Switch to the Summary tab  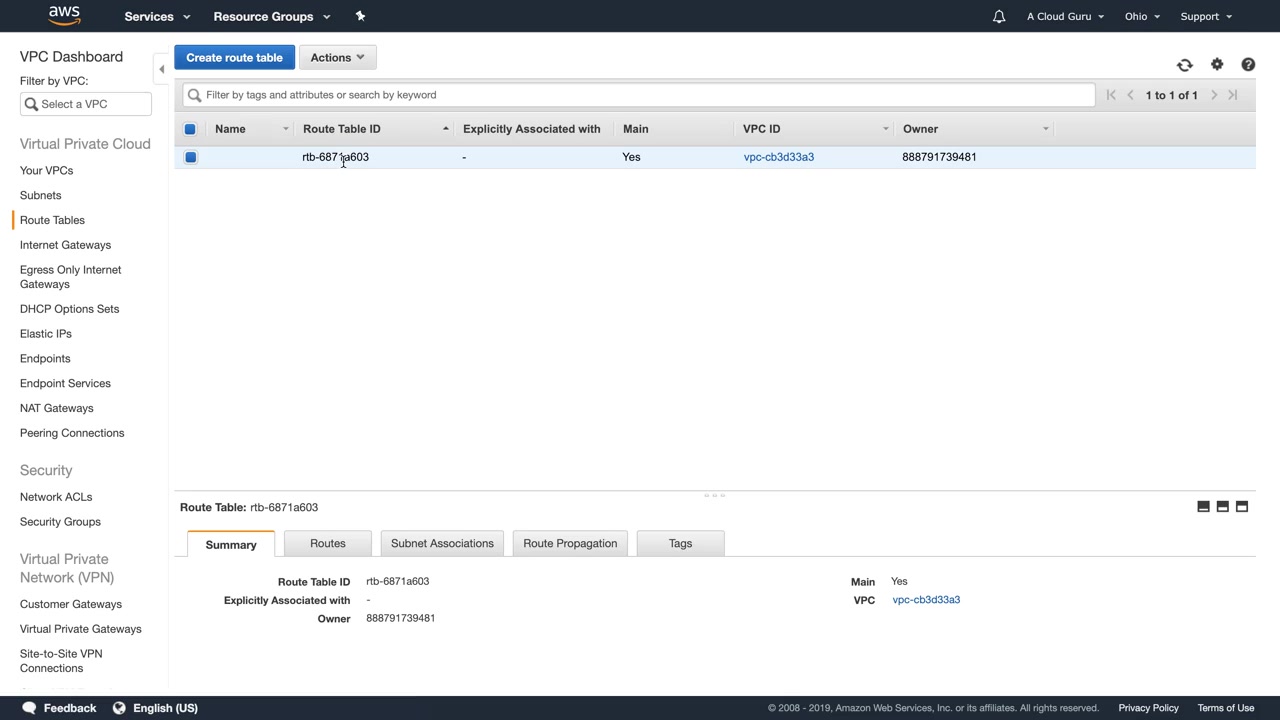pos(231,544)
